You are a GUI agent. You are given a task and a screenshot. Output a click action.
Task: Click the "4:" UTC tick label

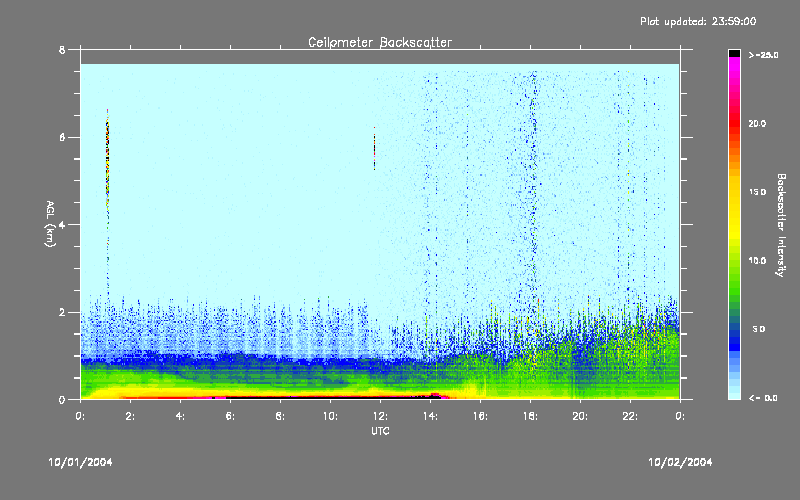click(x=180, y=416)
